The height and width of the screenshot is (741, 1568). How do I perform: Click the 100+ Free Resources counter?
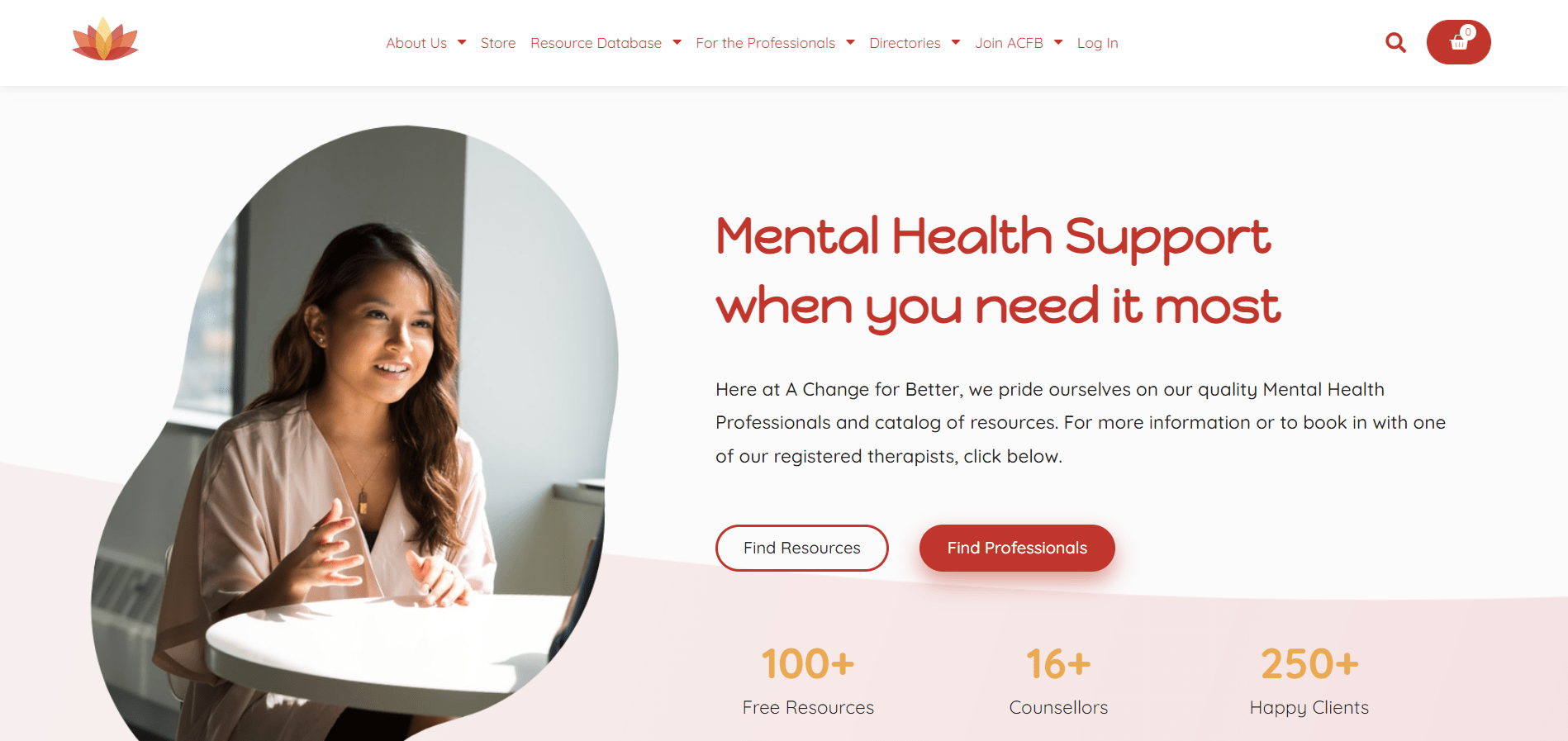(x=808, y=682)
